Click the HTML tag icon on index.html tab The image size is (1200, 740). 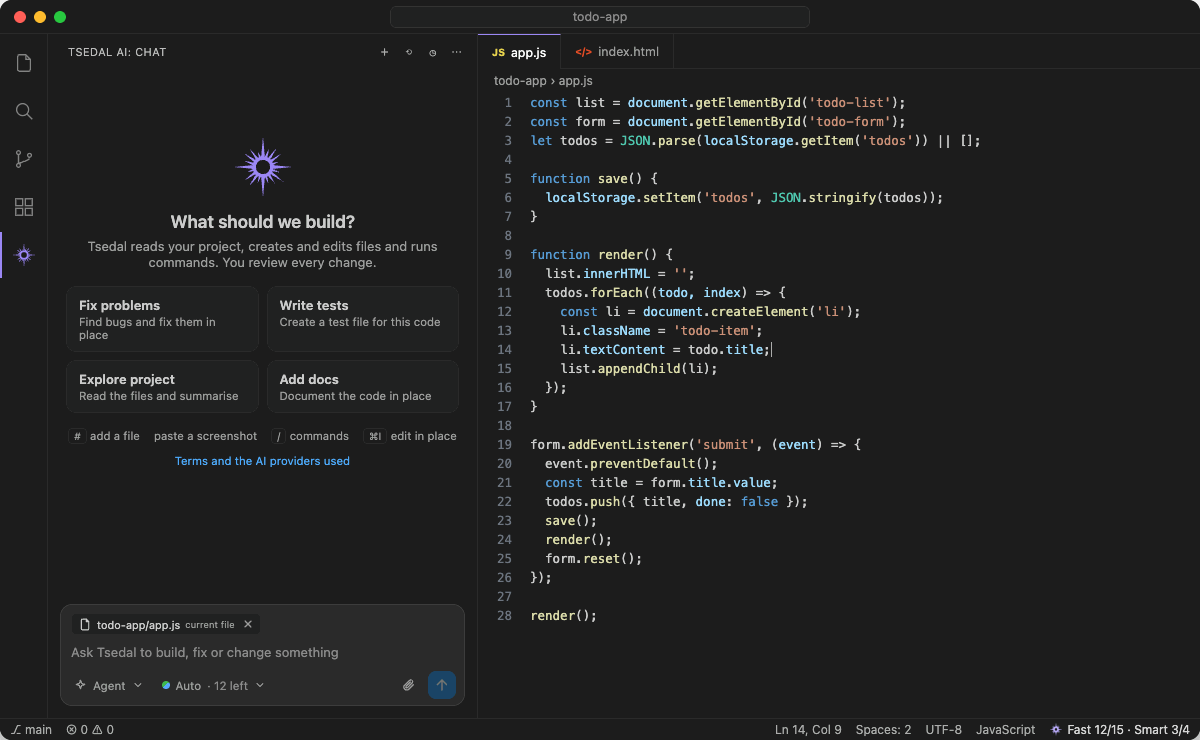[583, 52]
